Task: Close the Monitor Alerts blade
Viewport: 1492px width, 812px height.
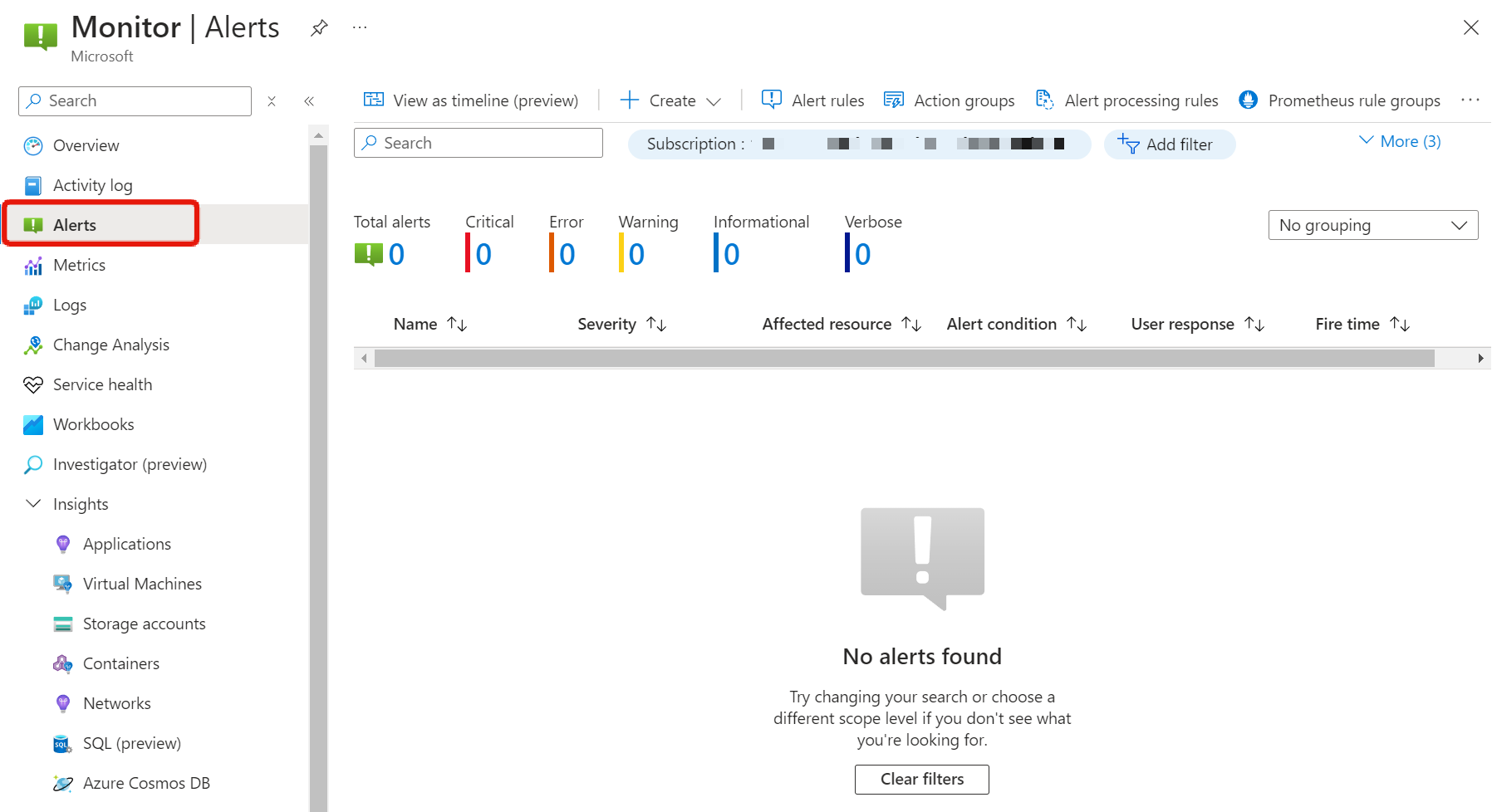Action: (1471, 27)
